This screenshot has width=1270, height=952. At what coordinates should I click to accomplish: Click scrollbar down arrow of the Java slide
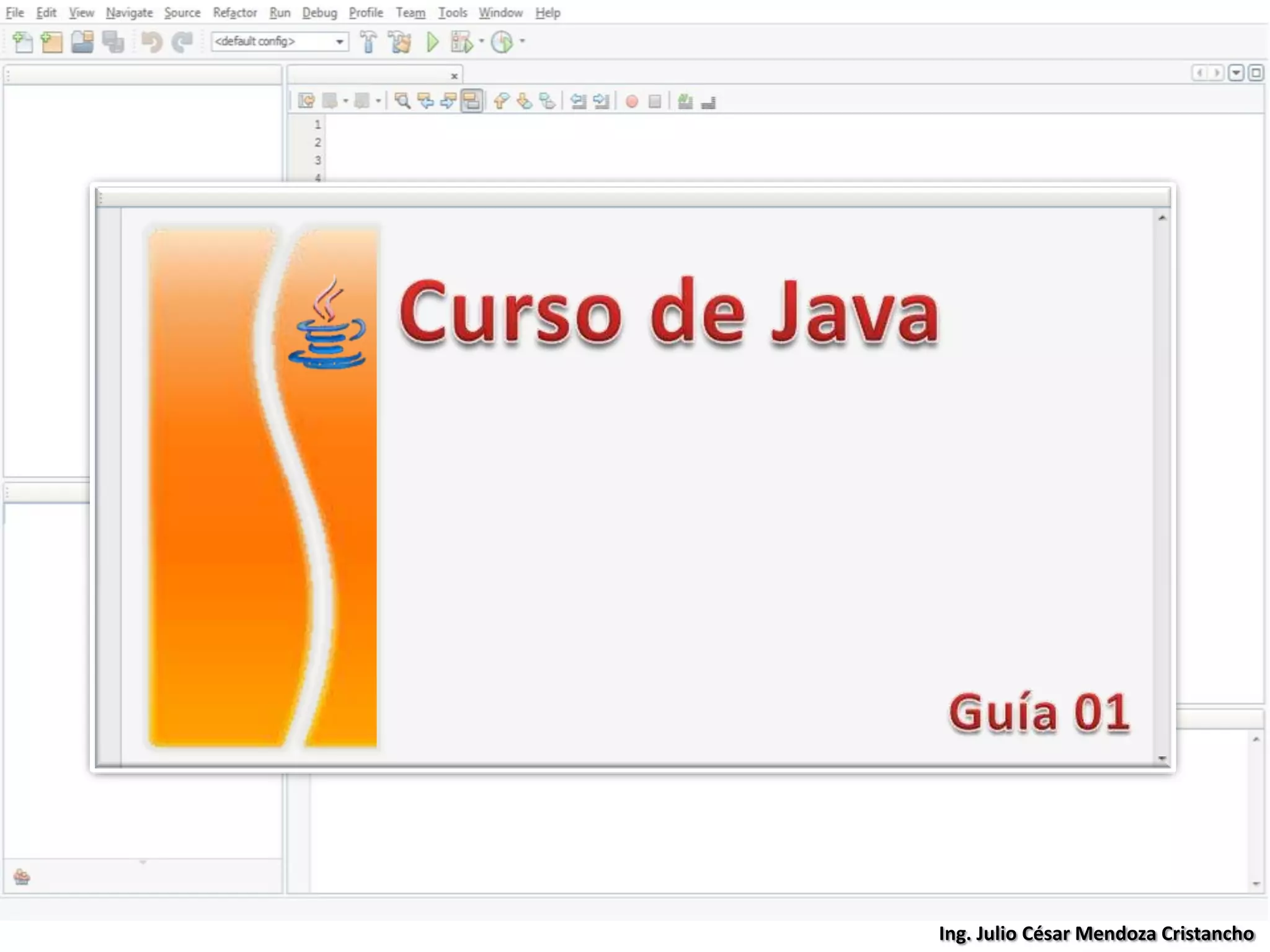click(1162, 758)
